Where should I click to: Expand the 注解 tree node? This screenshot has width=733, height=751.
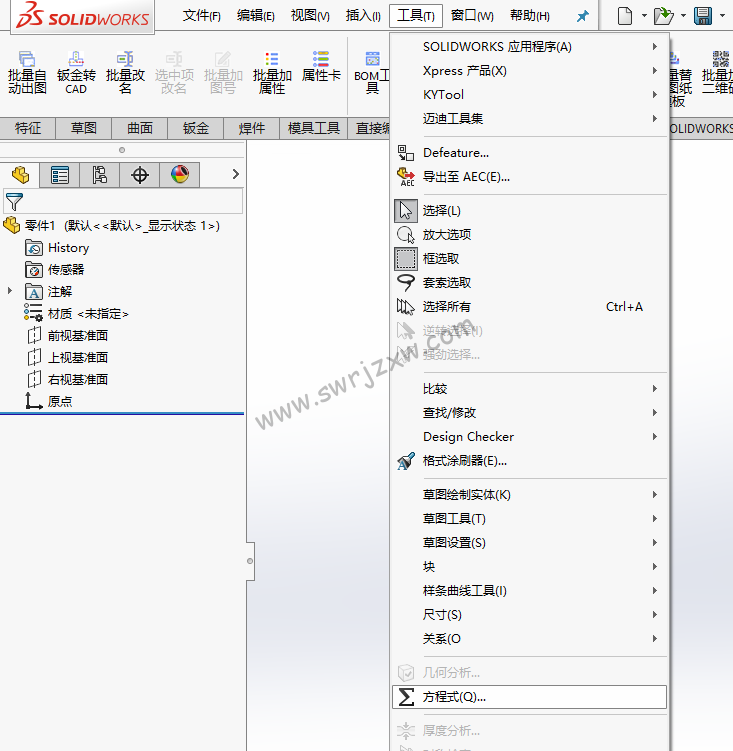tap(10, 291)
